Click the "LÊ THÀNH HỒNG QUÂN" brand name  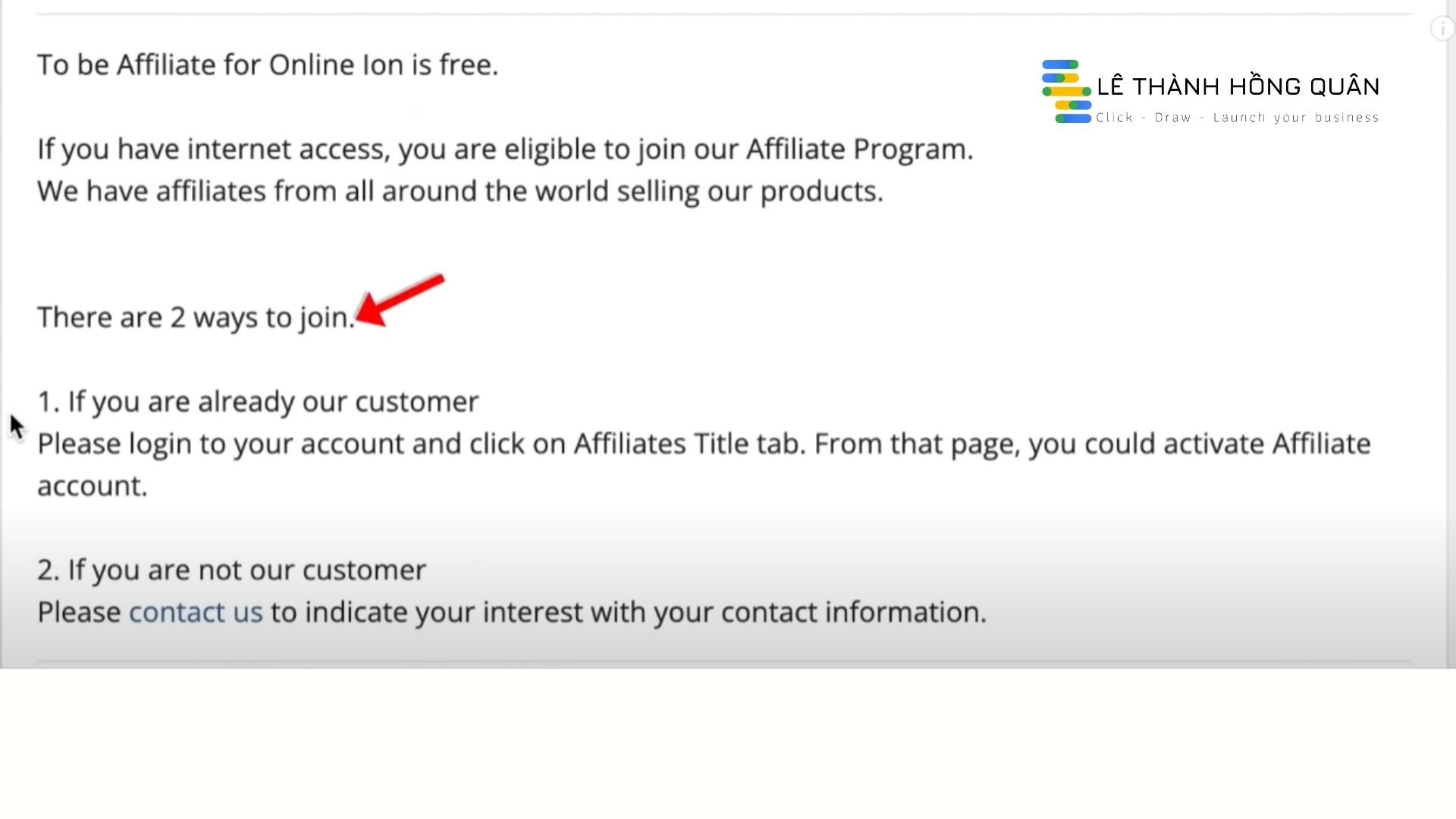[x=1238, y=86]
